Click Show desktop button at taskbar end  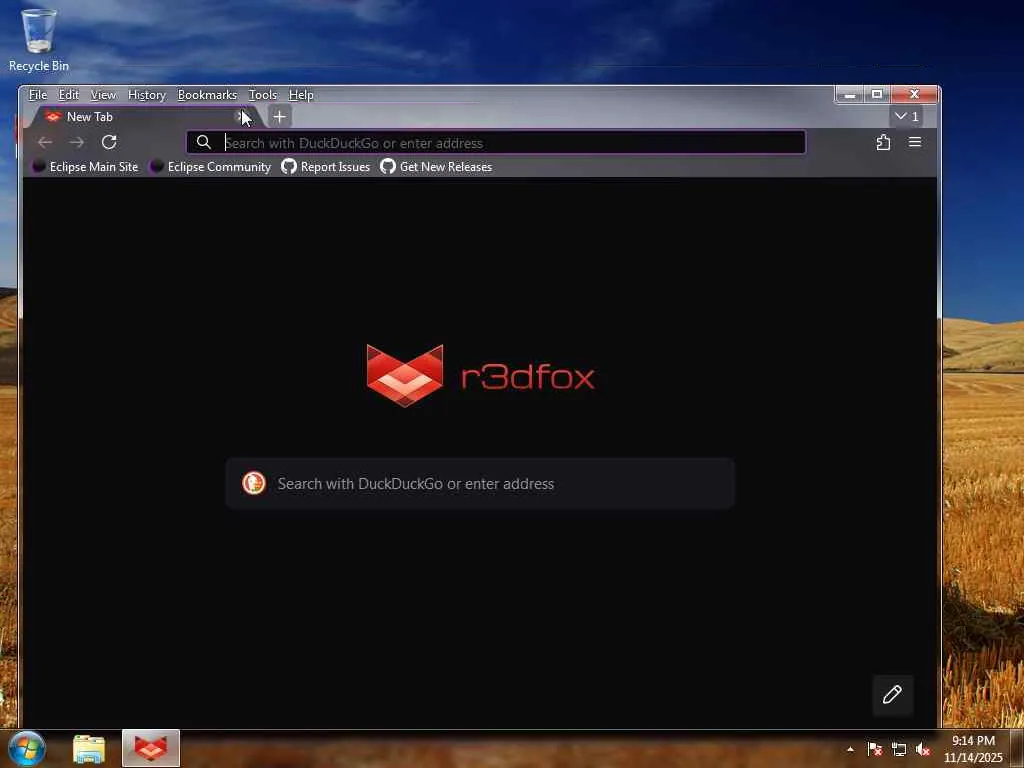1017,749
